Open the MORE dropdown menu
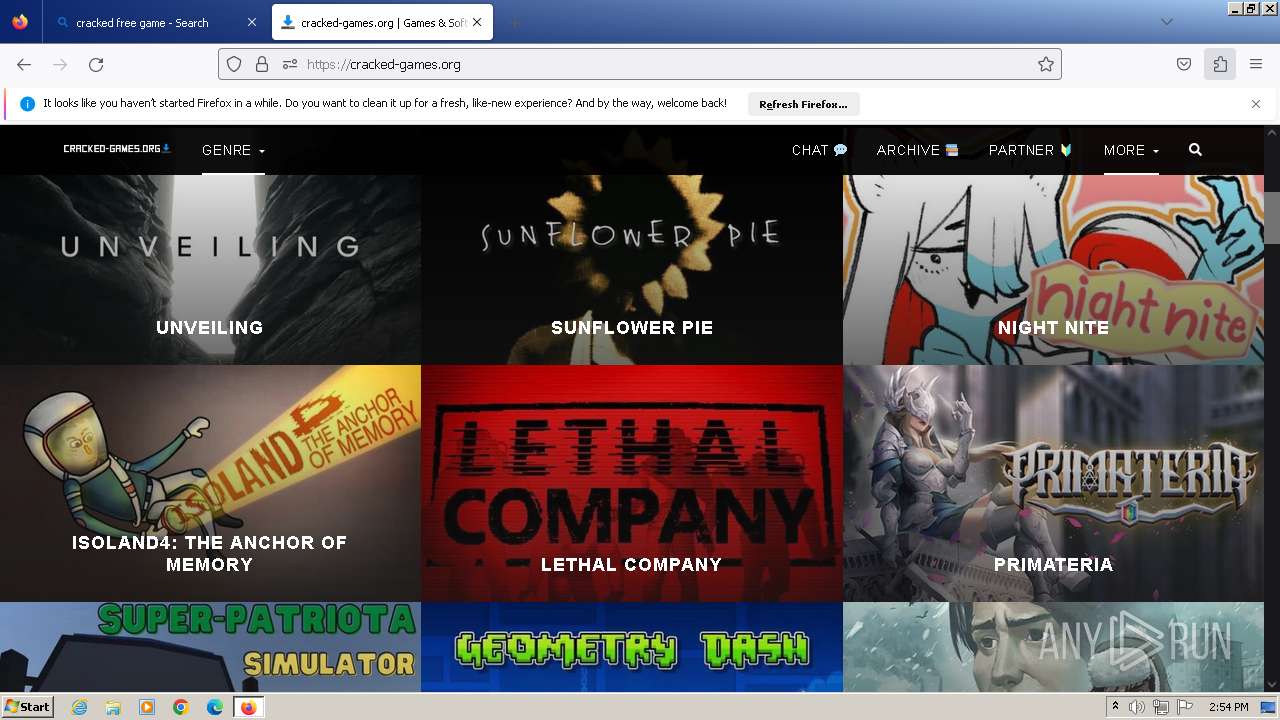This screenshot has width=1280, height=720. tap(1131, 150)
